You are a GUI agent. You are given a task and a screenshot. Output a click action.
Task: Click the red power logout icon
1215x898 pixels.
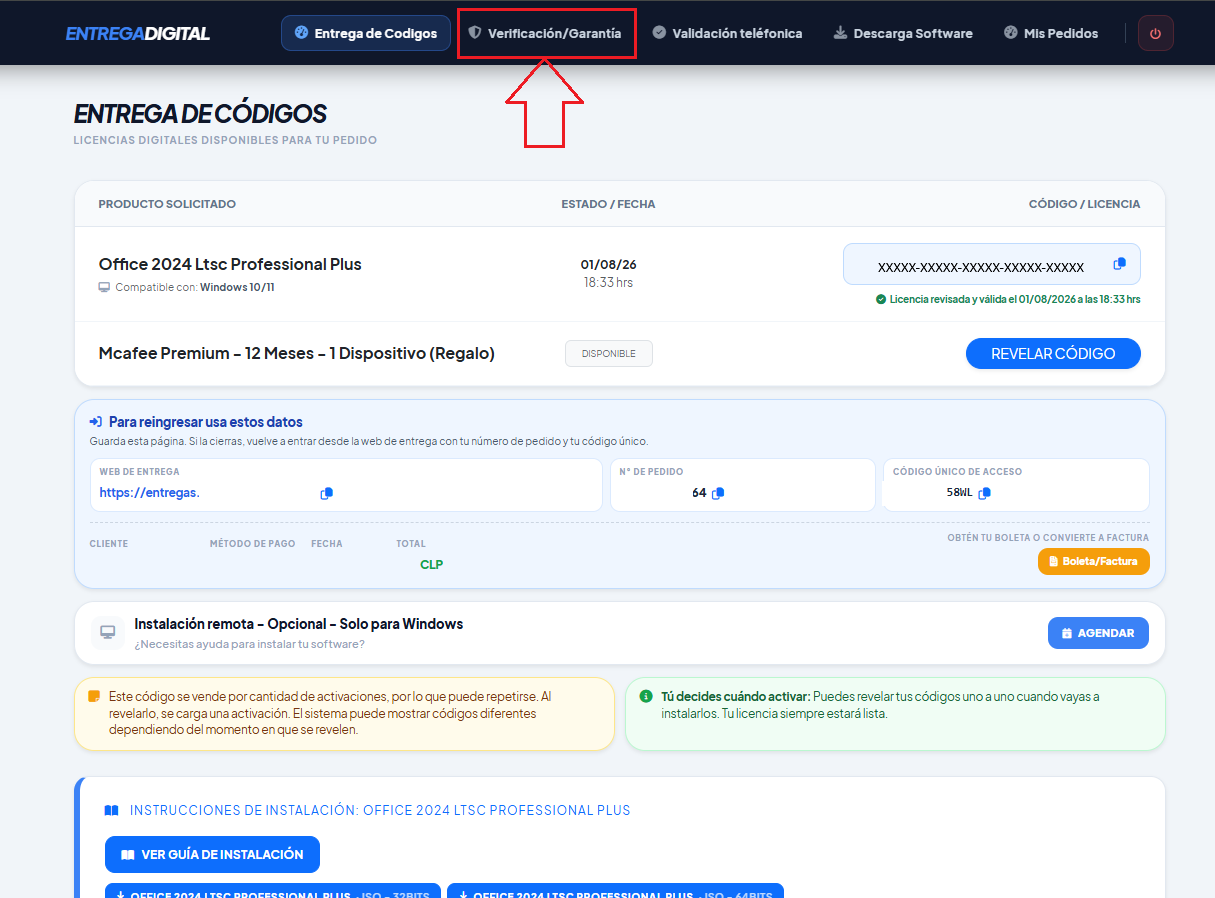(x=1155, y=33)
